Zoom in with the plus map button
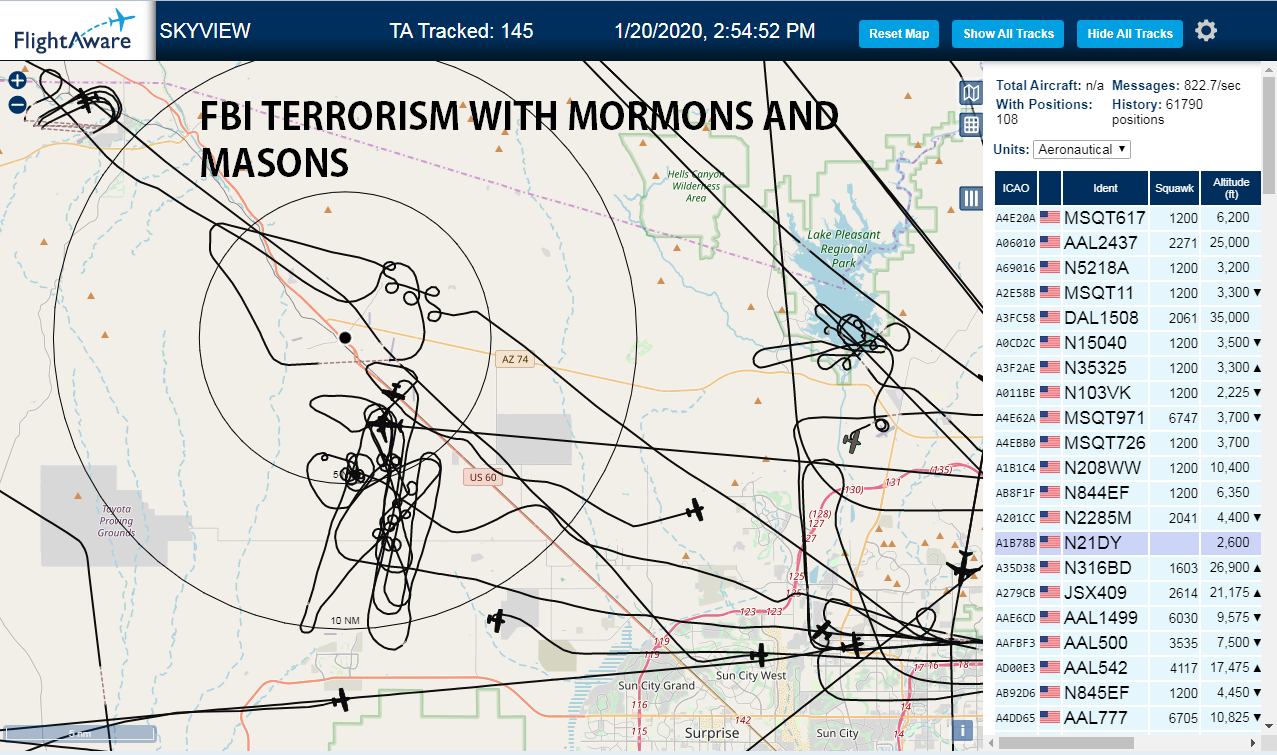 coord(17,81)
